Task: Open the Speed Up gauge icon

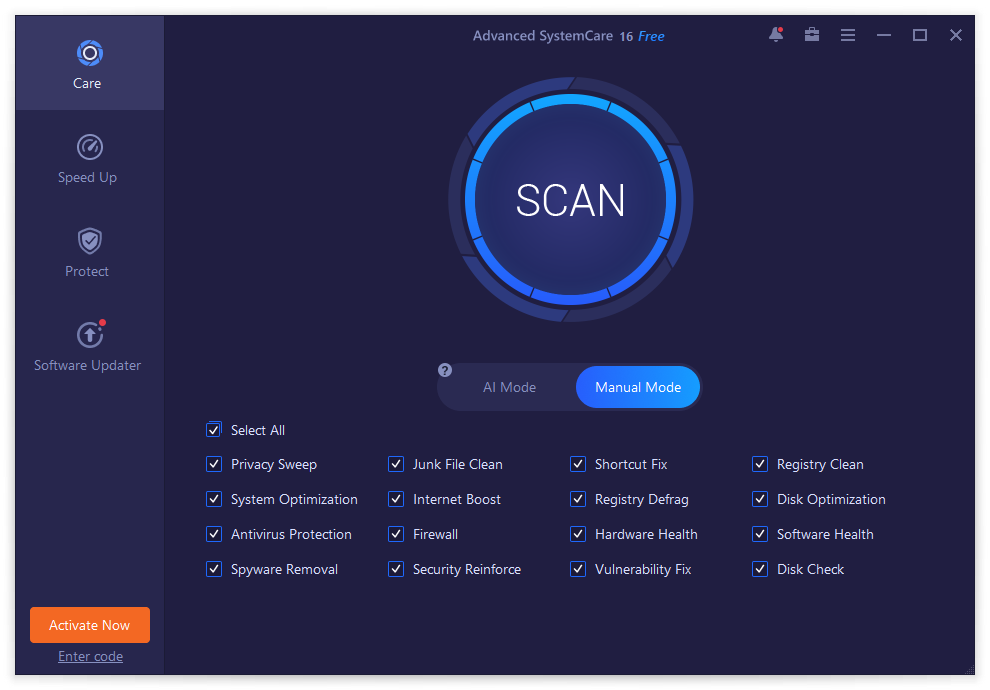Action: (x=89, y=147)
